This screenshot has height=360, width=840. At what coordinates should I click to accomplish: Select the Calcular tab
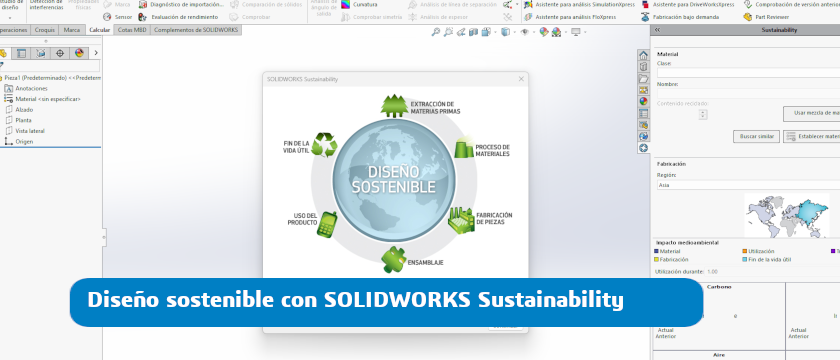100,30
